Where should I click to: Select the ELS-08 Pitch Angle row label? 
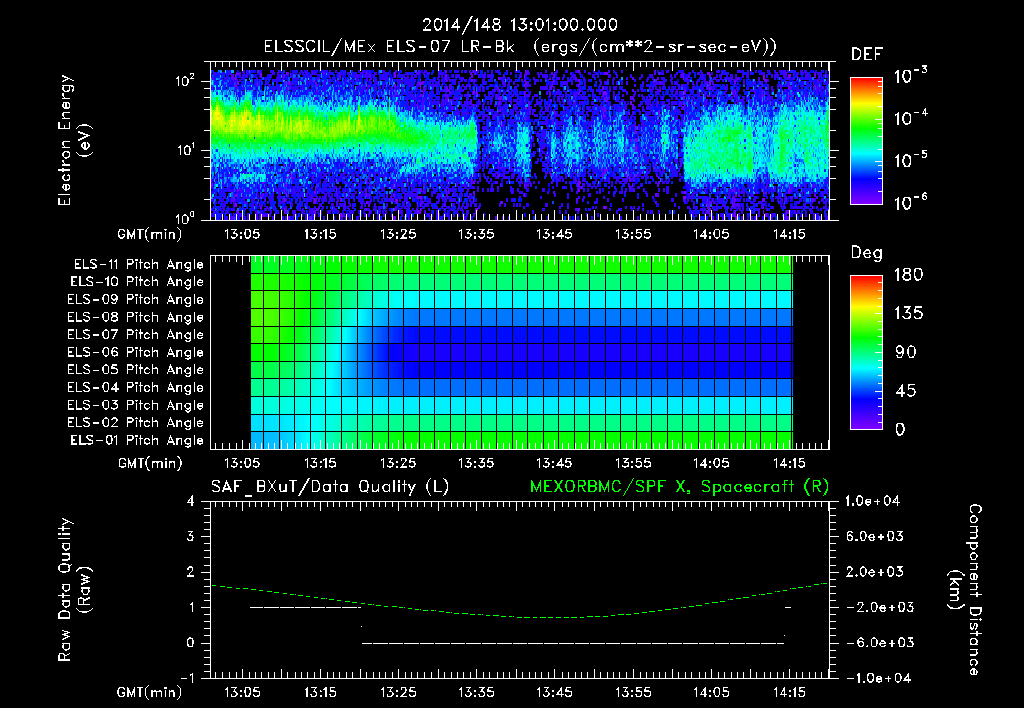pos(136,317)
